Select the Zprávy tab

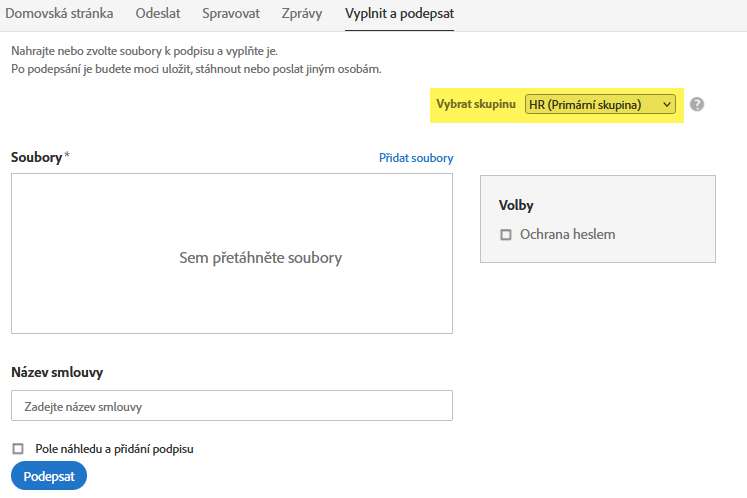(x=302, y=15)
